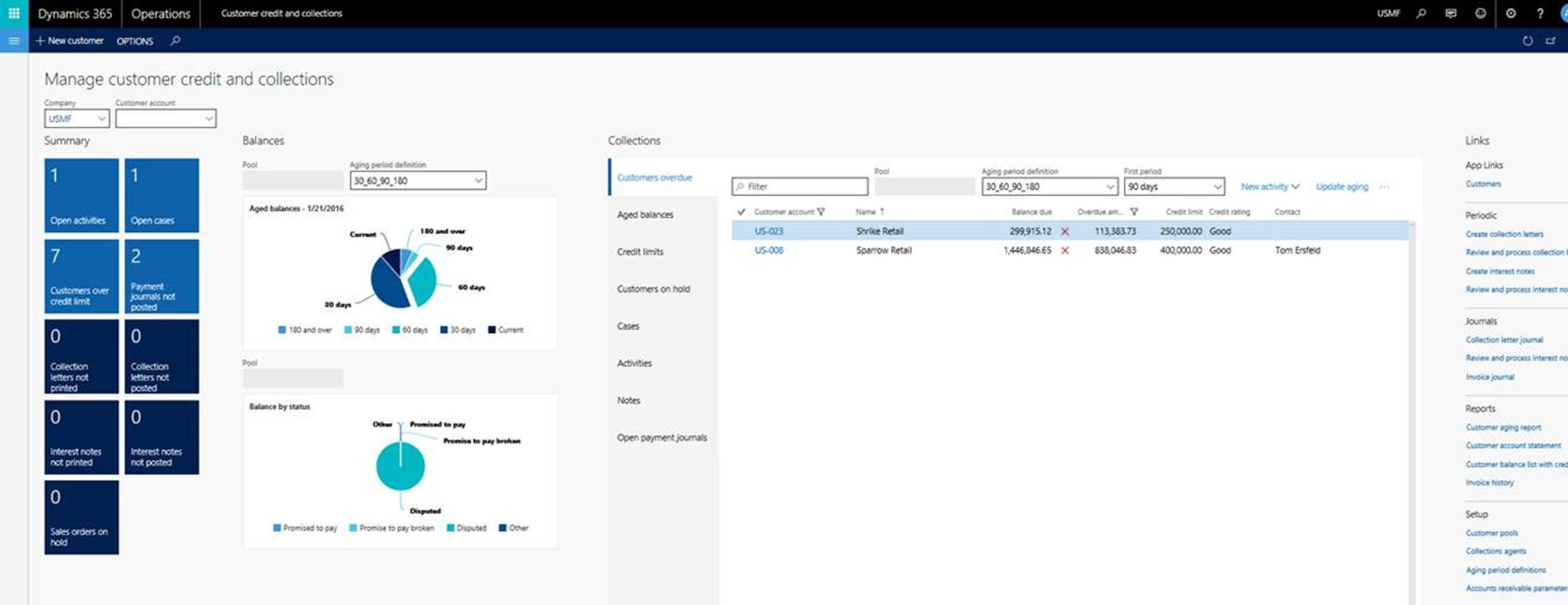Image resolution: width=1568 pixels, height=605 pixels.
Task: Click the select-all checkmark in grid header
Action: (x=741, y=212)
